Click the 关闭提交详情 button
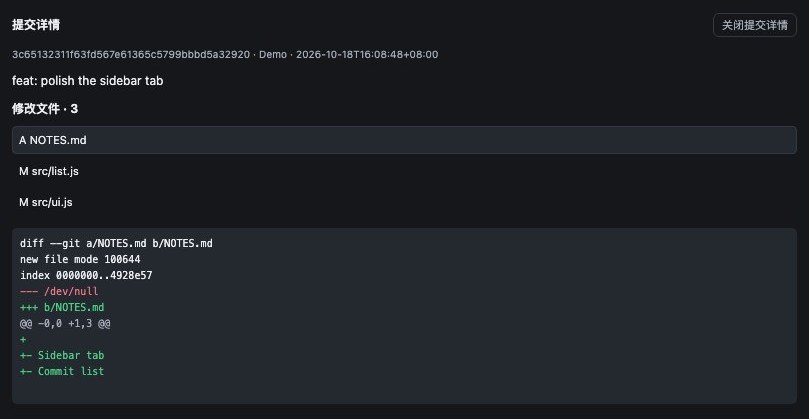Image resolution: width=809 pixels, height=419 pixels. [754, 25]
